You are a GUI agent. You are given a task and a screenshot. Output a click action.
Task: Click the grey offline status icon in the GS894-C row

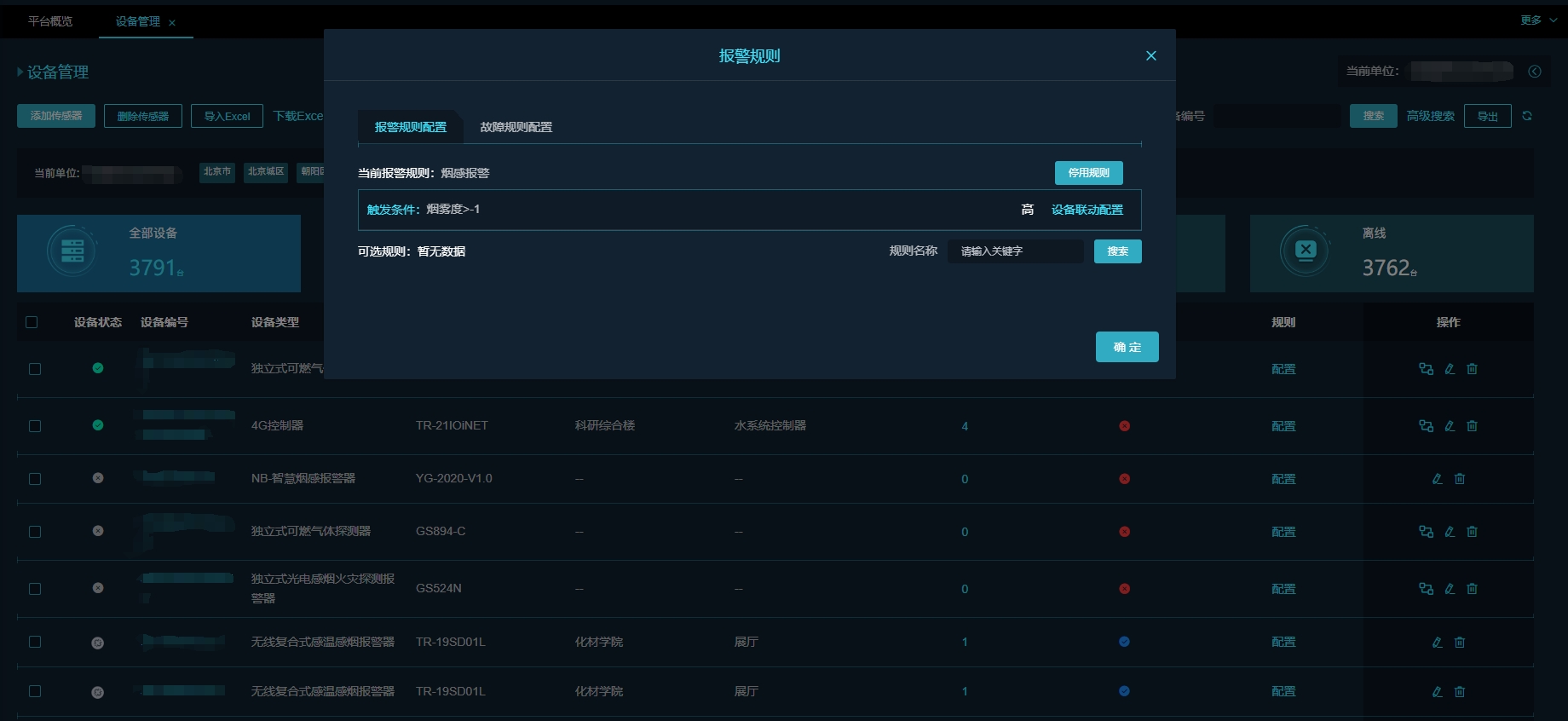pos(98,531)
